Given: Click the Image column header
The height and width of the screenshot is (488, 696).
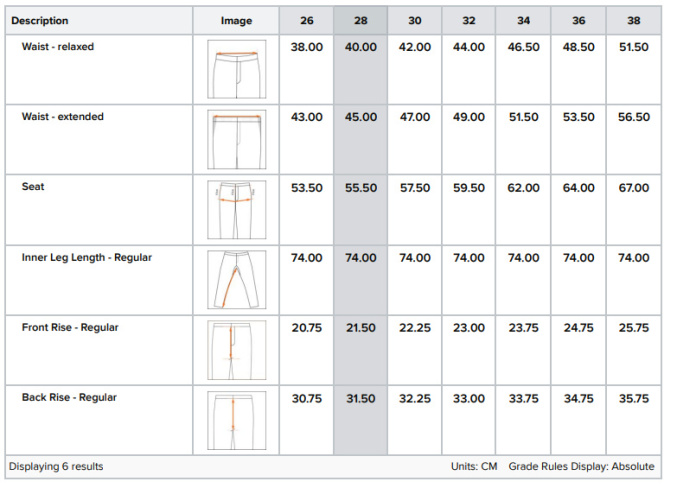Looking at the screenshot, I should pos(236,20).
